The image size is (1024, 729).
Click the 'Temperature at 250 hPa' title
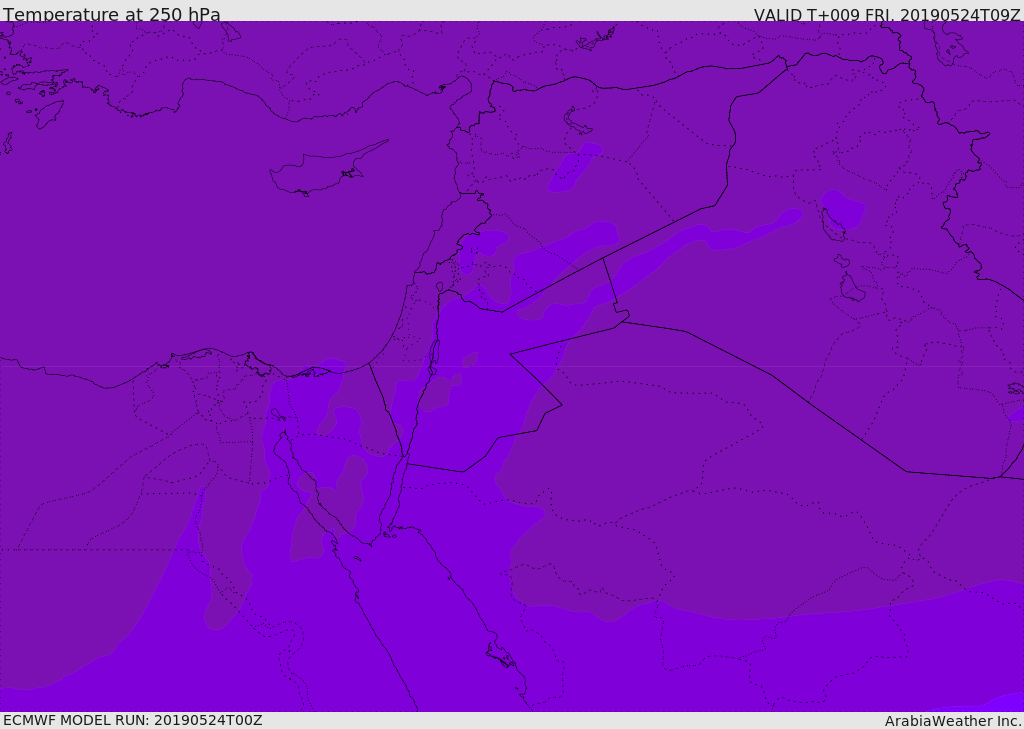pyautogui.click(x=112, y=13)
